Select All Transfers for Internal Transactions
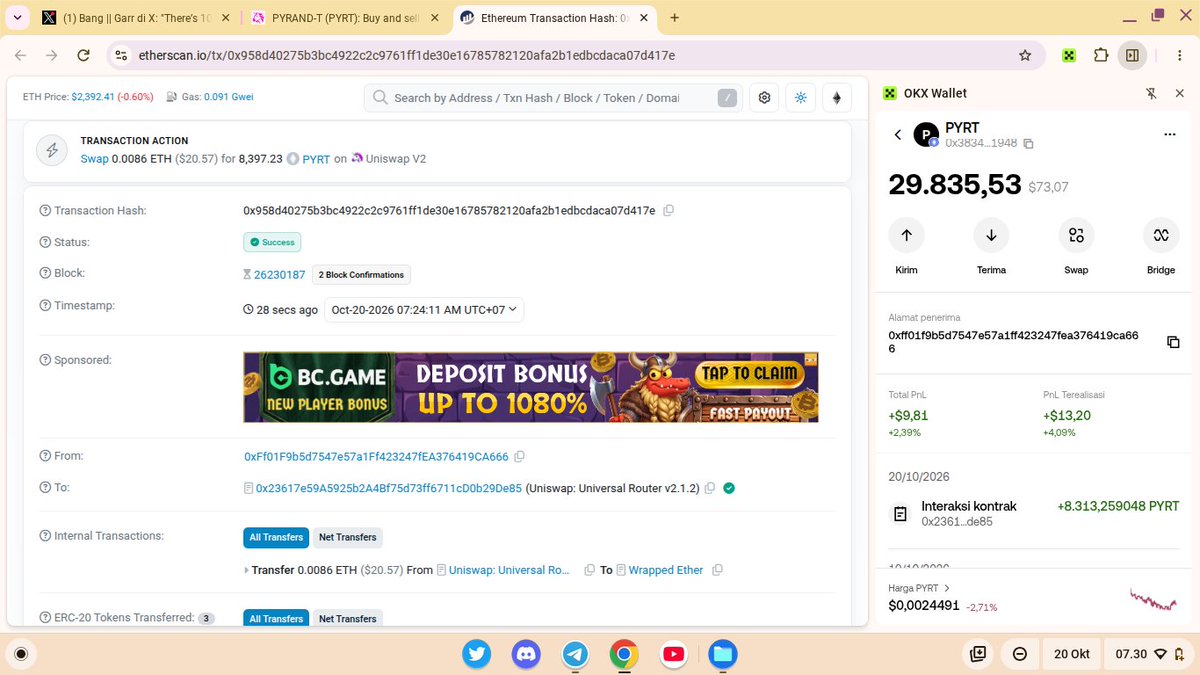 (x=276, y=538)
